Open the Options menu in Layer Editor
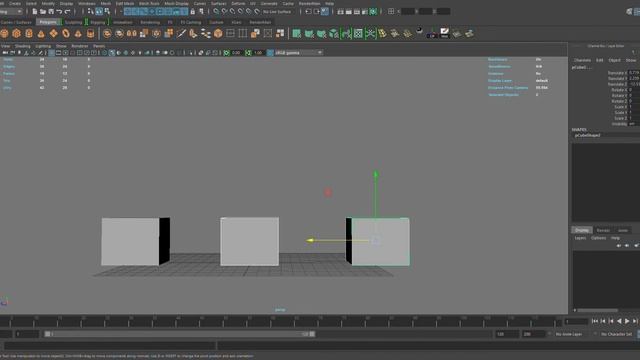The height and width of the screenshot is (360, 640). [598, 238]
